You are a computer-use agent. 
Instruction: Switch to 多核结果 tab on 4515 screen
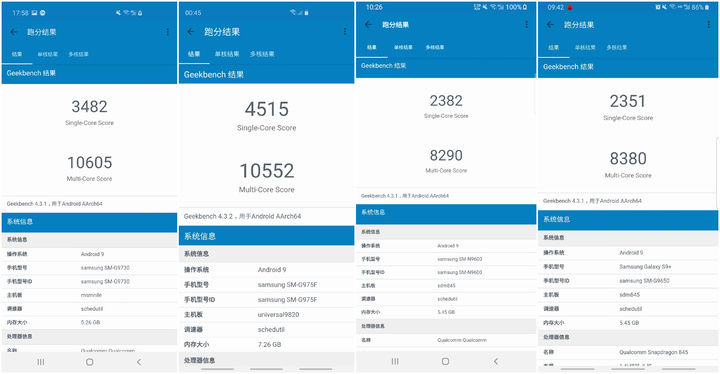pyautogui.click(x=262, y=54)
